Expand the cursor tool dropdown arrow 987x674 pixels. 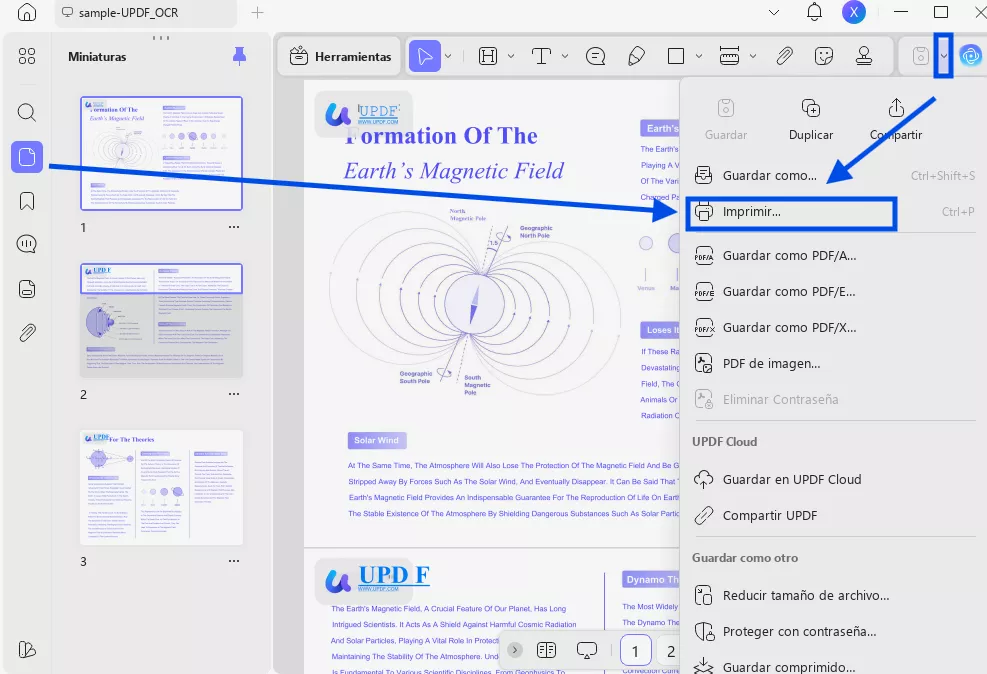[x=448, y=56]
